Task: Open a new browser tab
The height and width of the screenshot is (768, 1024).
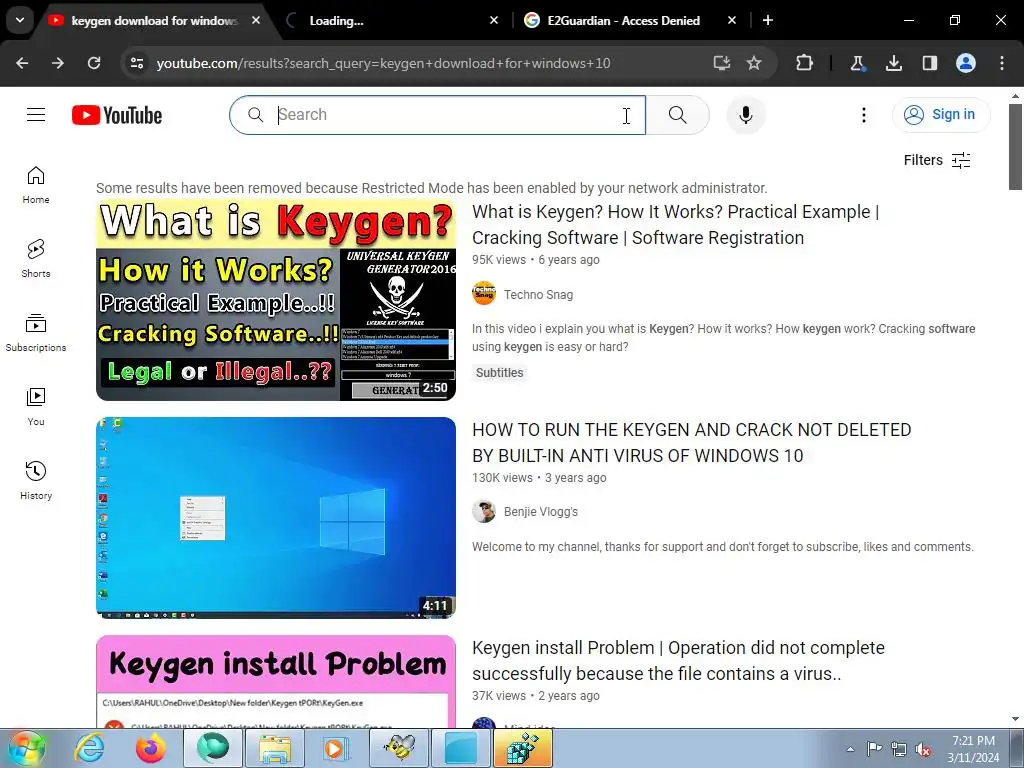Action: (768, 21)
